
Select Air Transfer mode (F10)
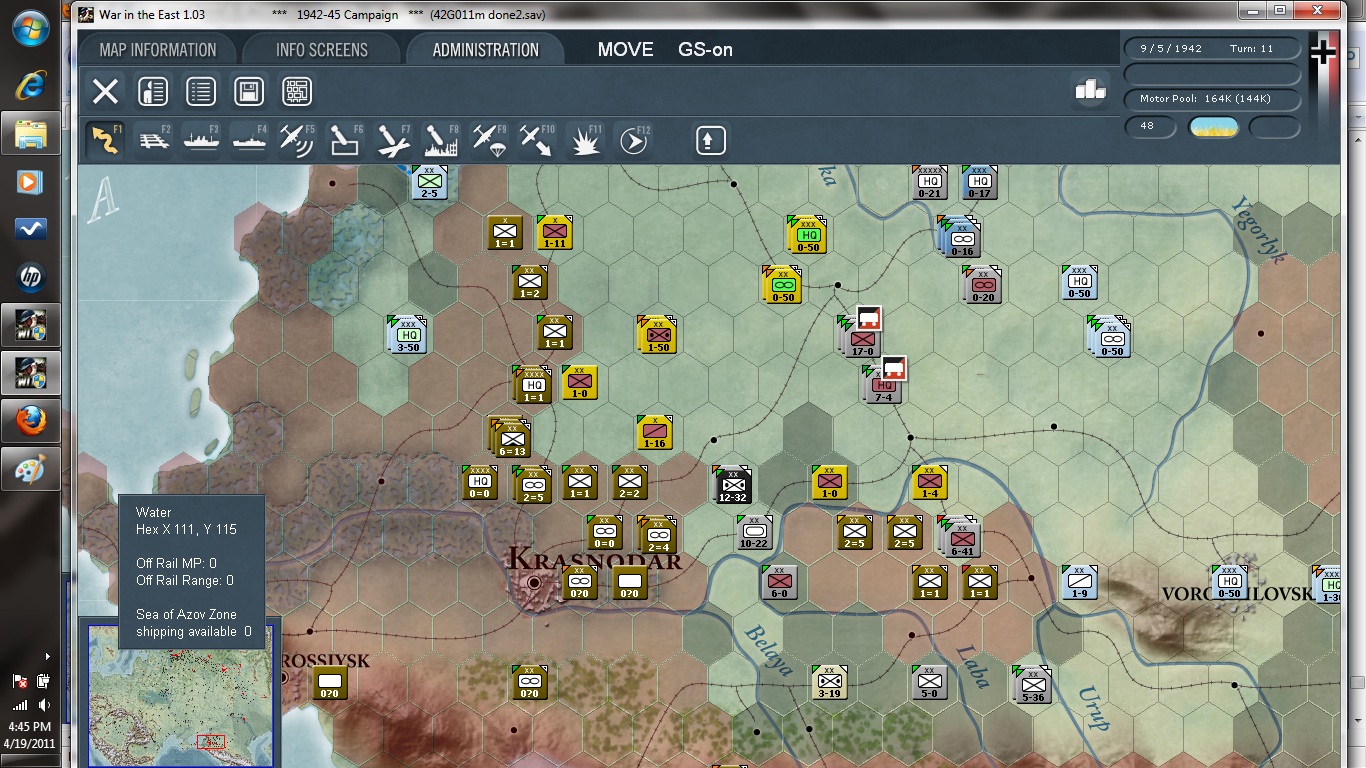click(x=537, y=140)
